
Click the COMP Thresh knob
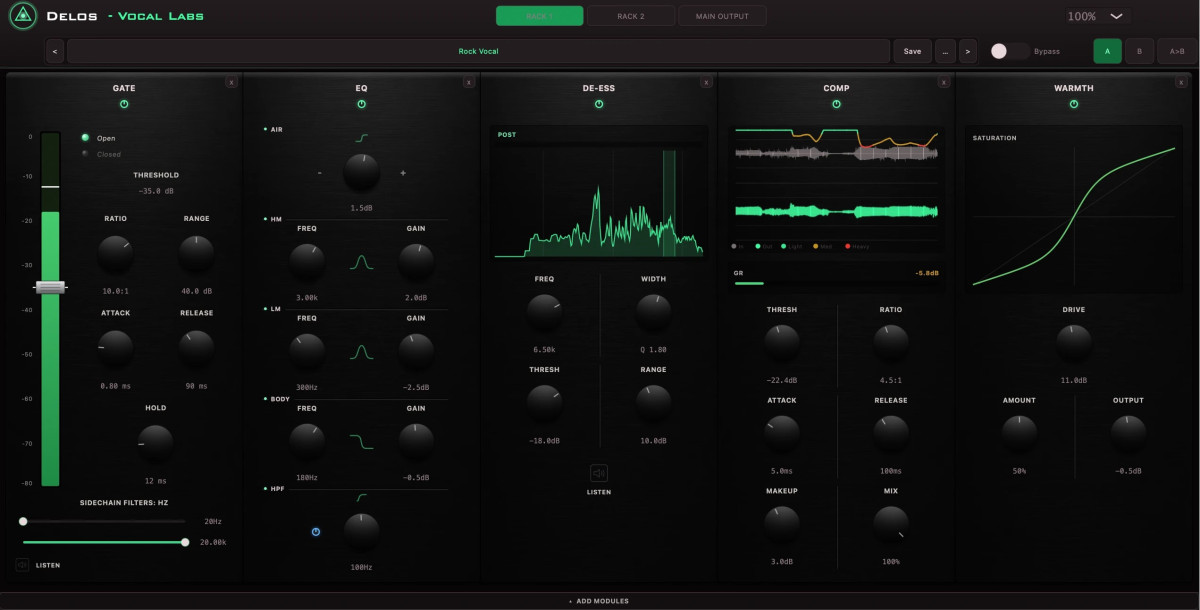[782, 344]
